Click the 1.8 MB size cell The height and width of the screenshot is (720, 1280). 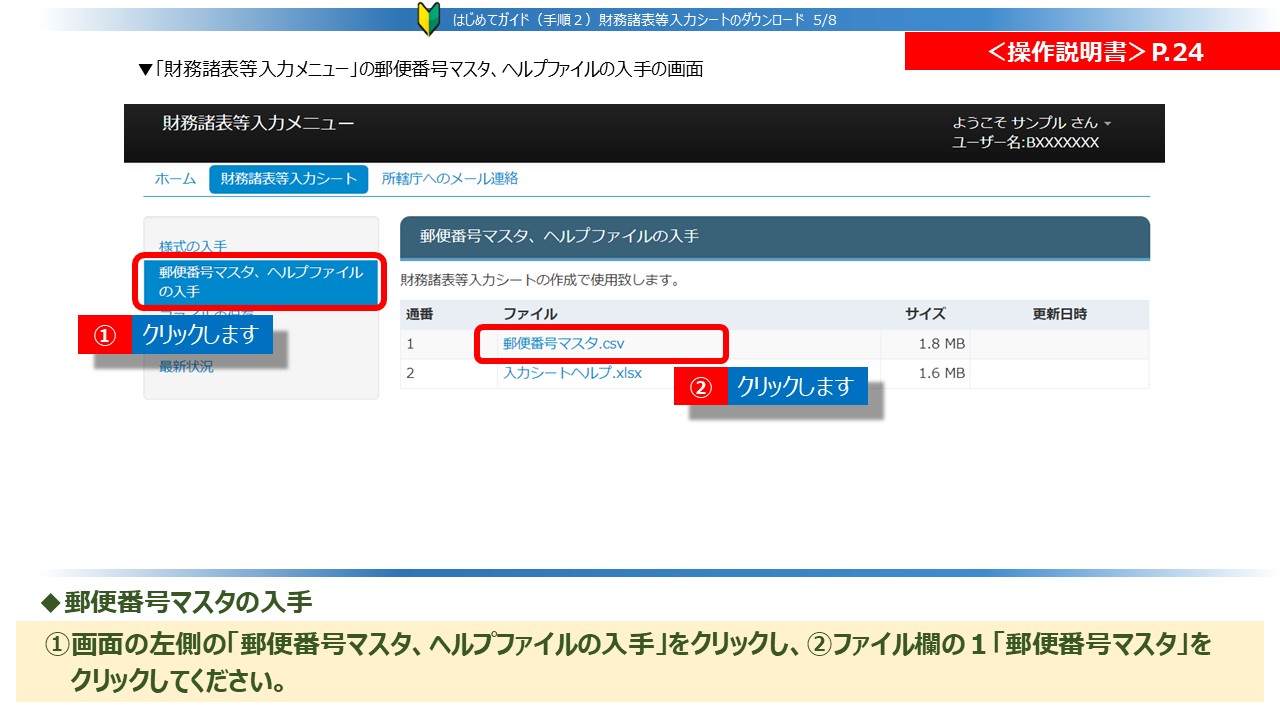[x=941, y=344]
